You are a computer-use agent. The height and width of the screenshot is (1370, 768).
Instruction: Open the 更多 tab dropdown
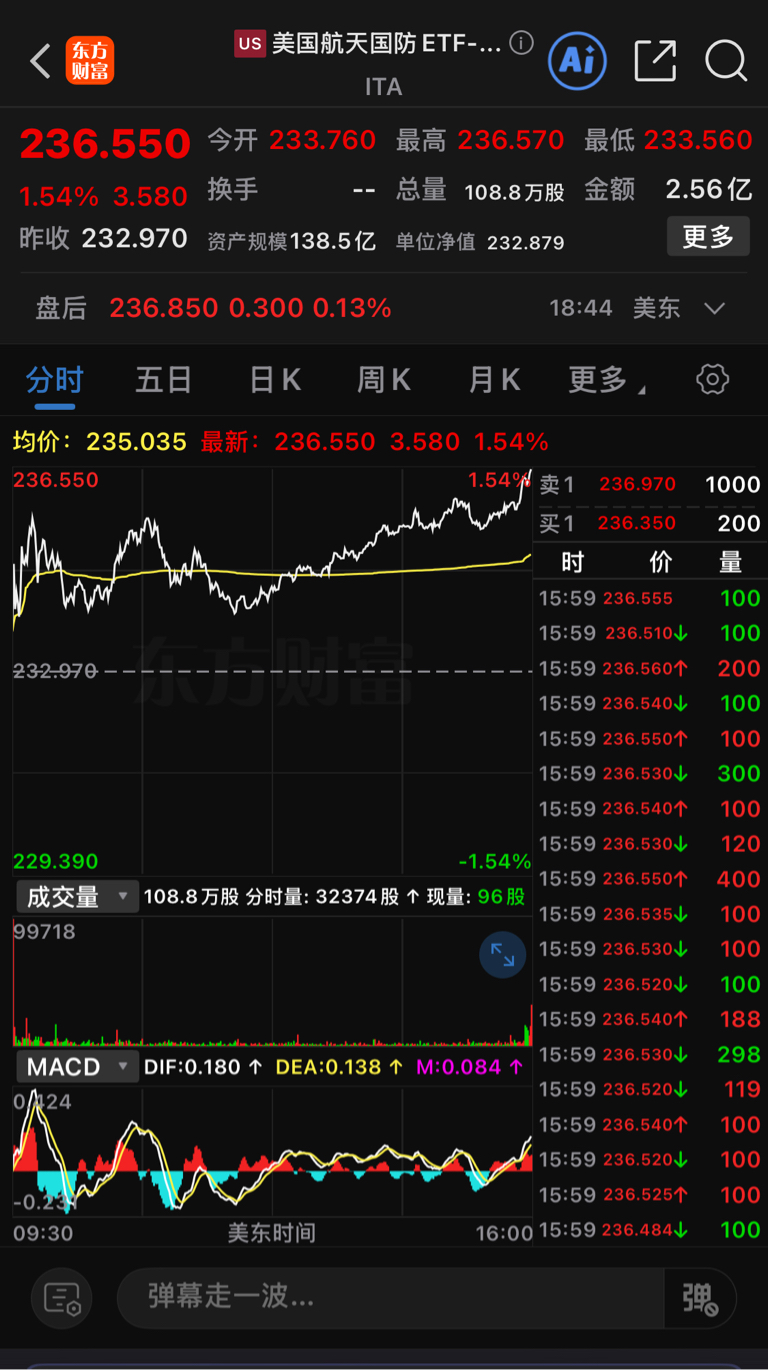click(x=607, y=380)
